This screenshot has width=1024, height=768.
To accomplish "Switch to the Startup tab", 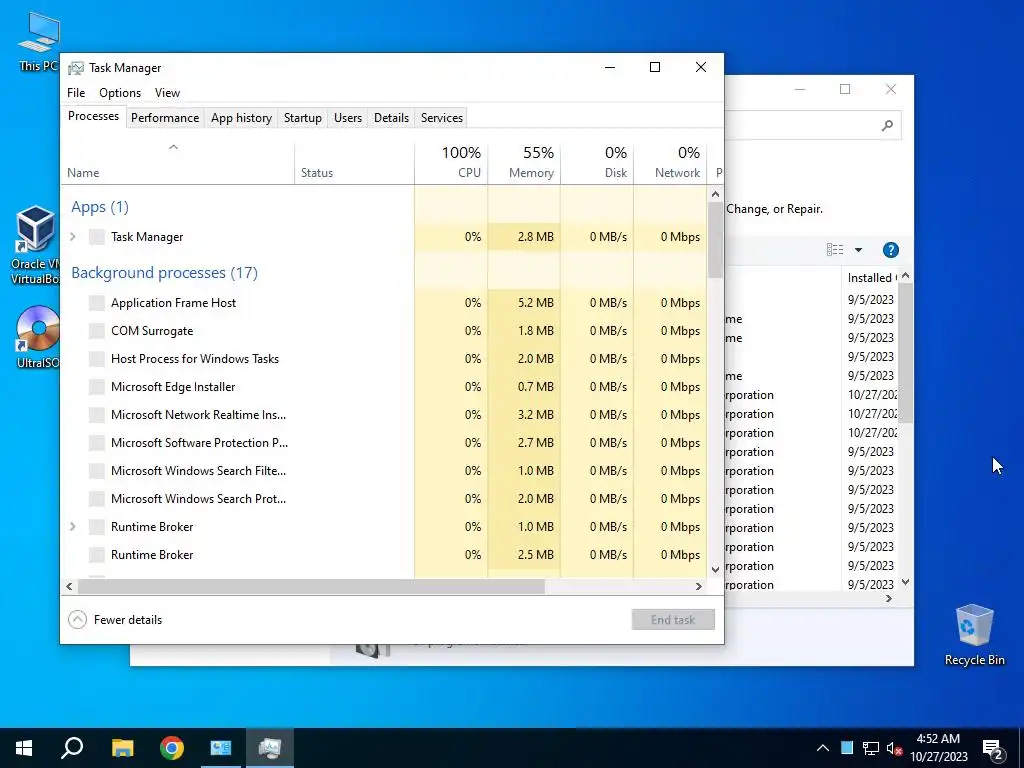I will tap(302, 118).
